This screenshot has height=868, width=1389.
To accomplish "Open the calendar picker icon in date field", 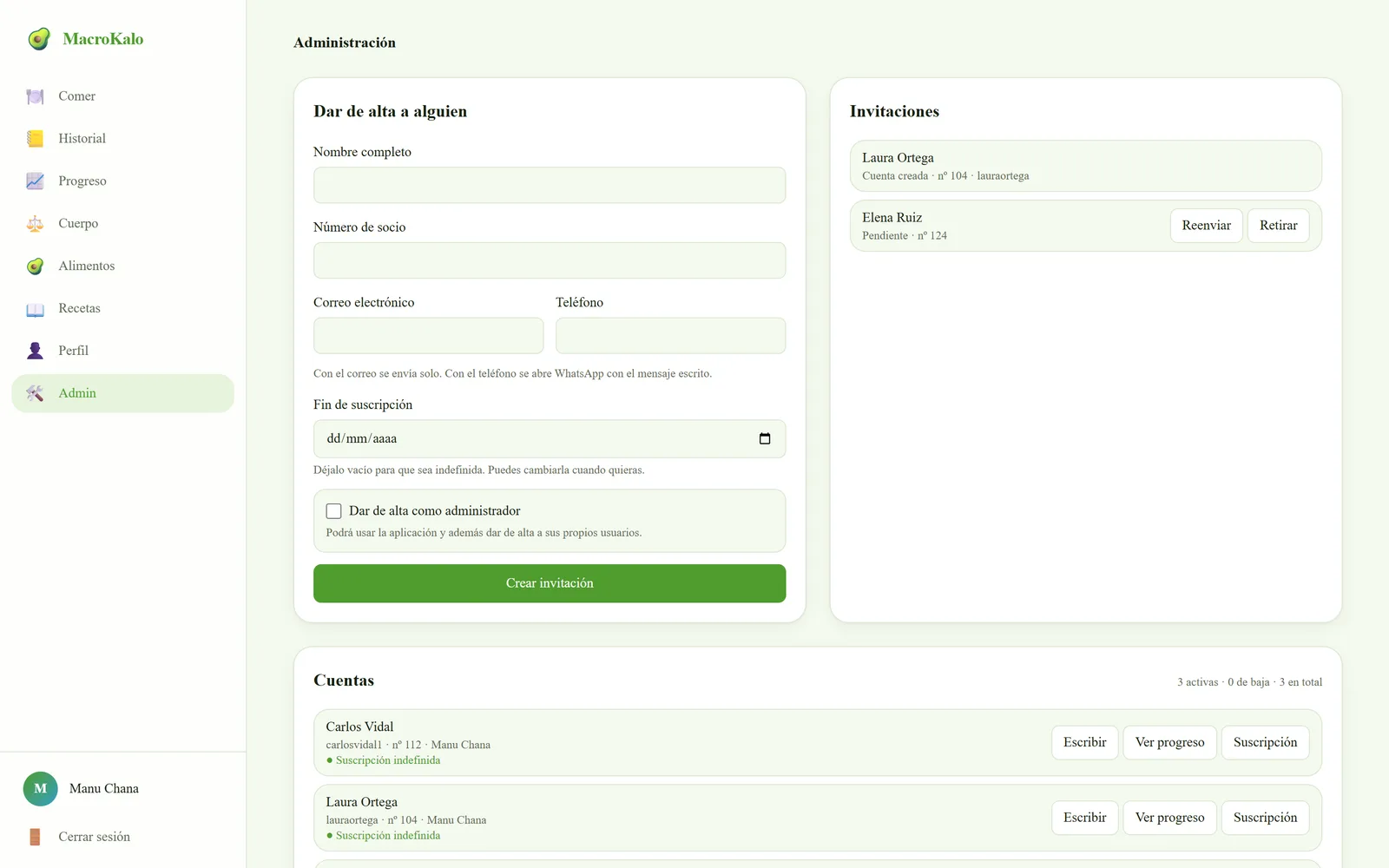I will click(x=765, y=438).
